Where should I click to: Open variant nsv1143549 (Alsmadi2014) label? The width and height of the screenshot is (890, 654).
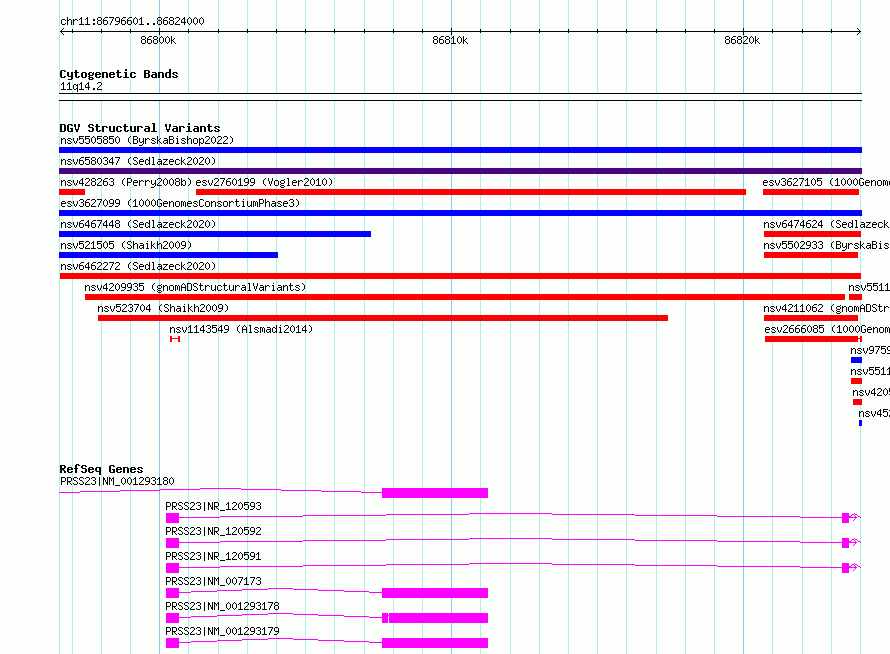[x=241, y=329]
